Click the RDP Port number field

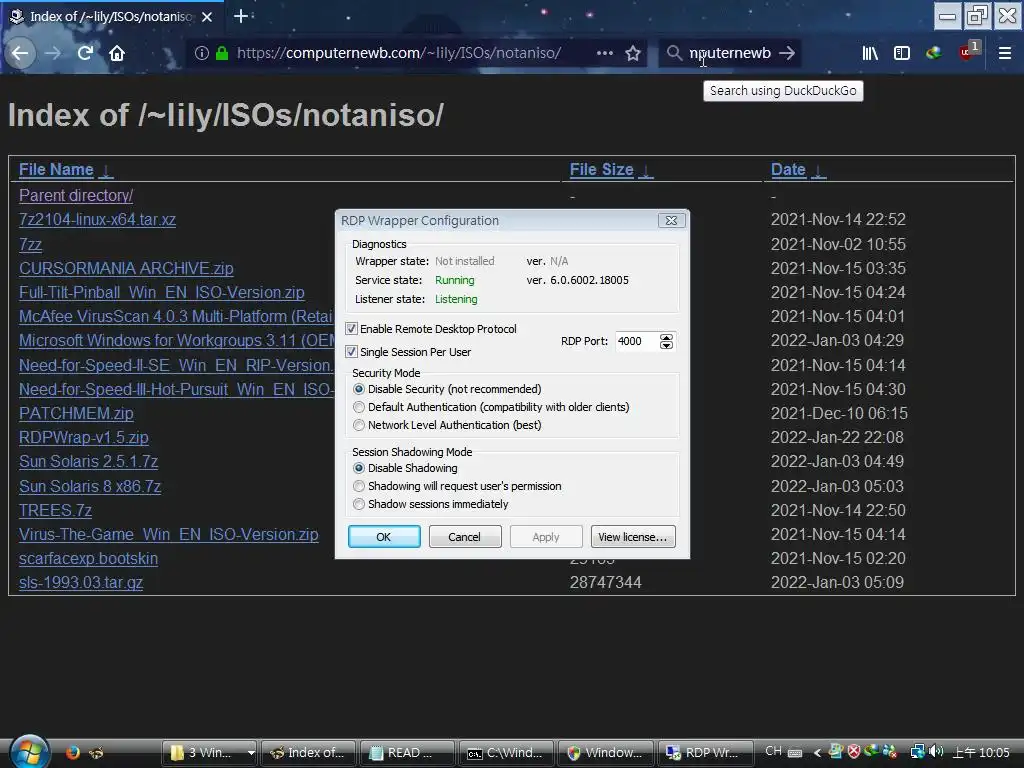[x=637, y=341]
